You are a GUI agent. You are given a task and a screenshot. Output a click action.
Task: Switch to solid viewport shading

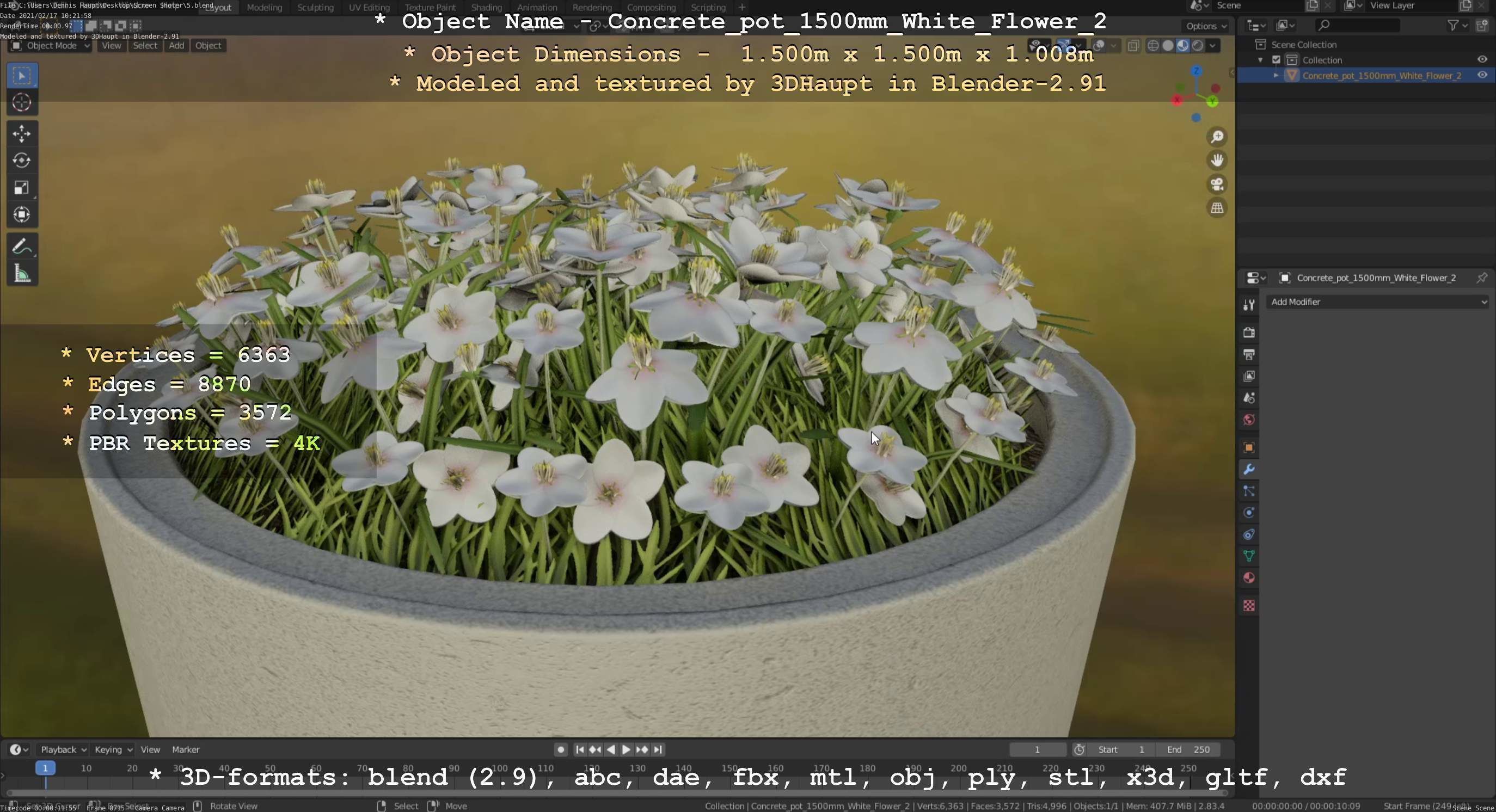click(x=1168, y=45)
